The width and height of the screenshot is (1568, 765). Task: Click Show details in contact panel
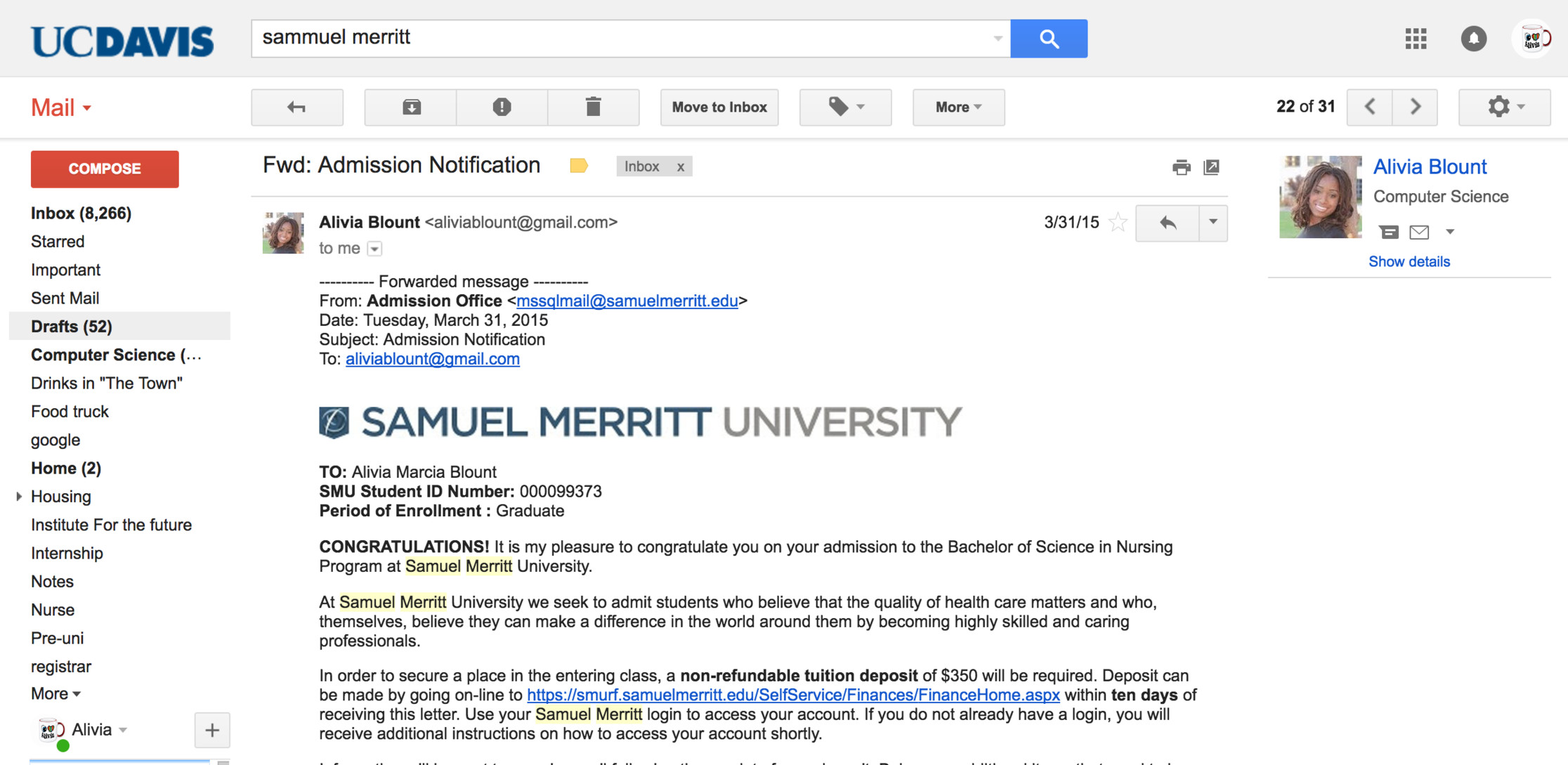point(1409,261)
